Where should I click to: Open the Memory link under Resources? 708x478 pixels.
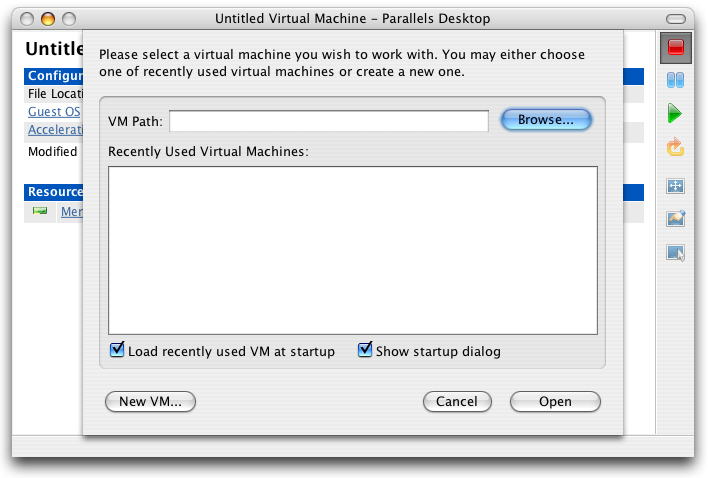(x=72, y=211)
